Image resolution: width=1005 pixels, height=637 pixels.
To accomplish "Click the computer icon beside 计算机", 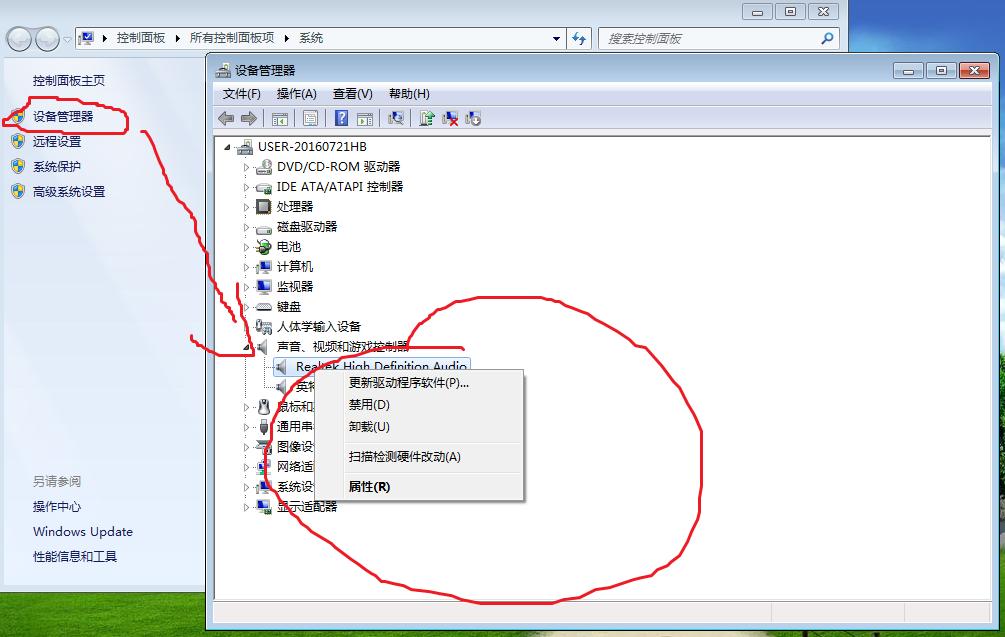I will (x=263, y=267).
